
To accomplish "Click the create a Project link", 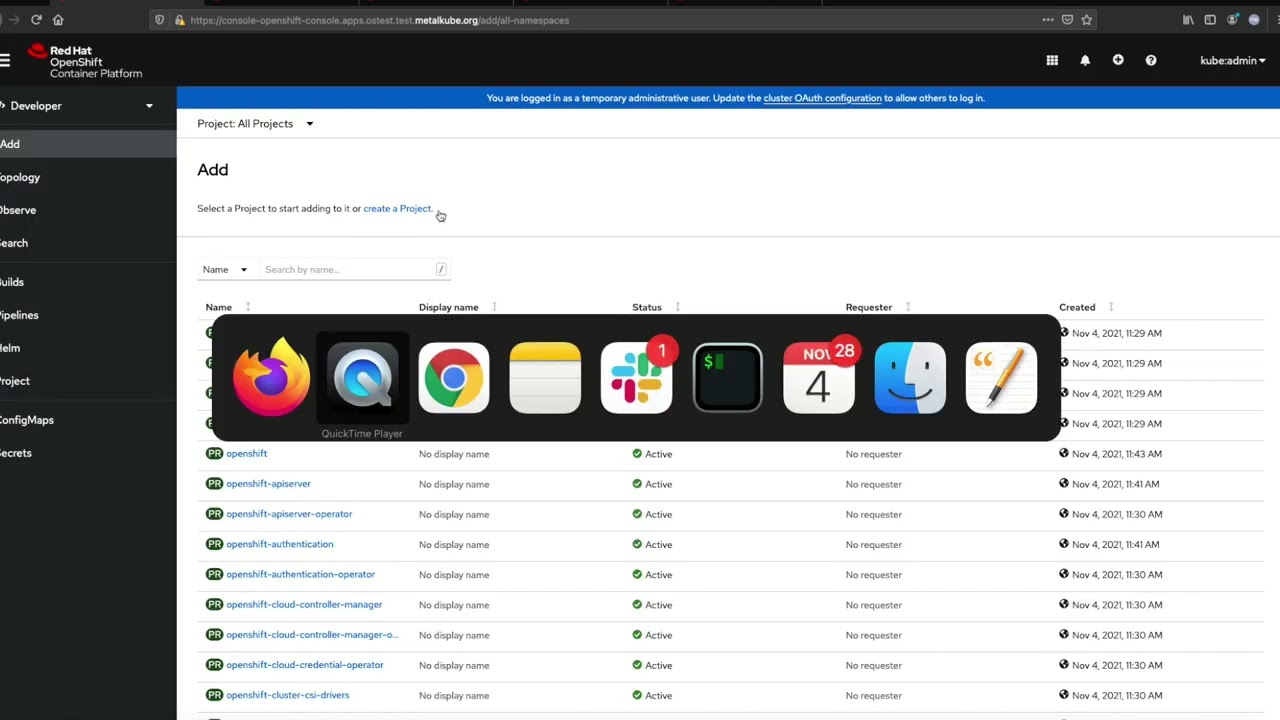I will 397,209.
